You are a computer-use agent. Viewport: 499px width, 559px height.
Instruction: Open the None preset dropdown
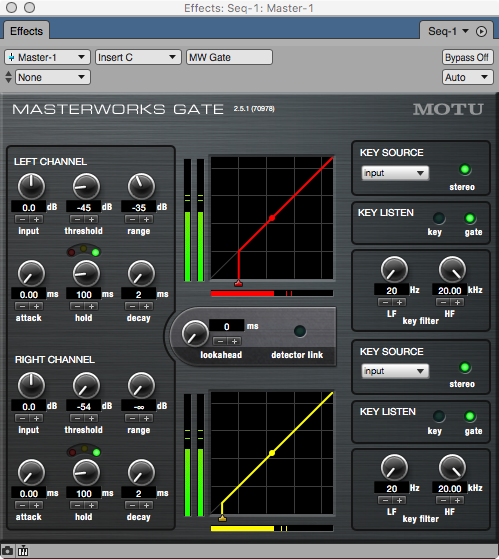(53, 77)
